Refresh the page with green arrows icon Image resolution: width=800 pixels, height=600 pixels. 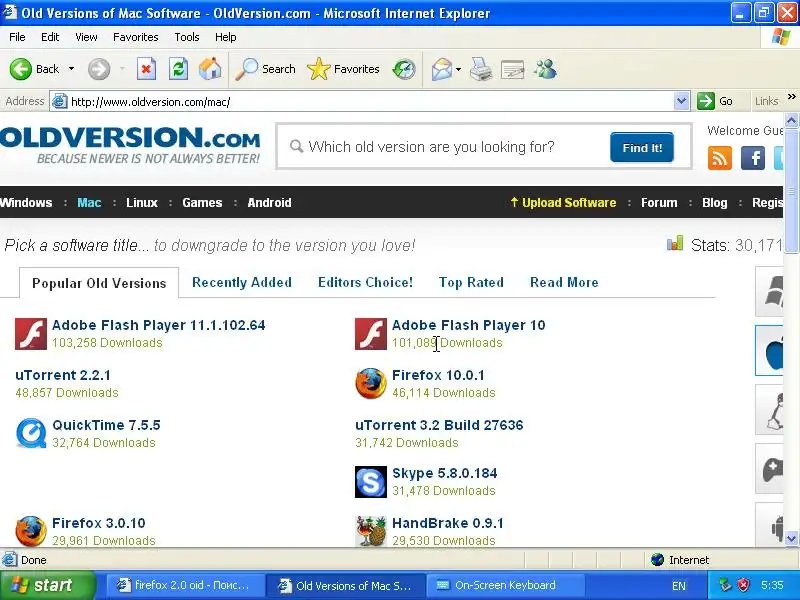tap(178, 69)
